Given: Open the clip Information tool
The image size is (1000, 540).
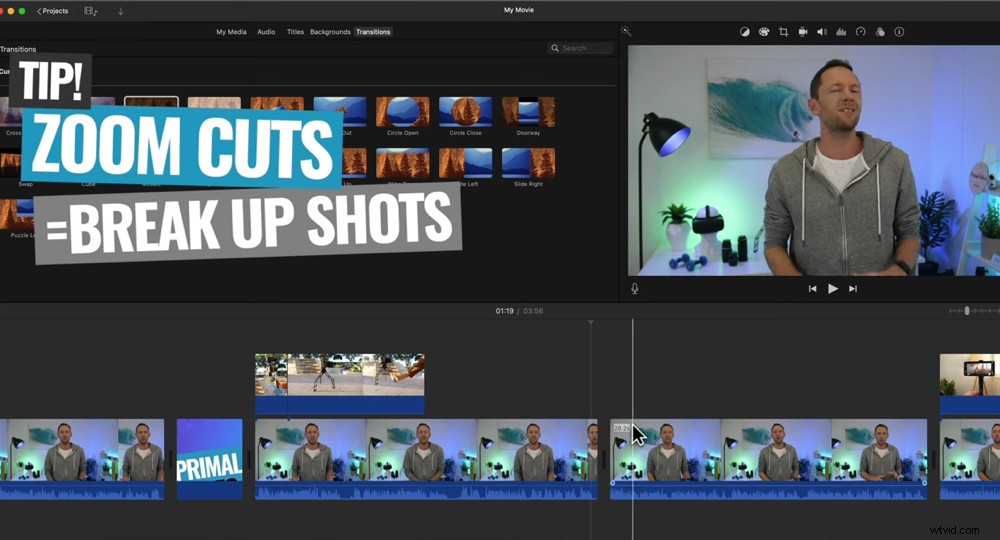Looking at the screenshot, I should point(899,32).
